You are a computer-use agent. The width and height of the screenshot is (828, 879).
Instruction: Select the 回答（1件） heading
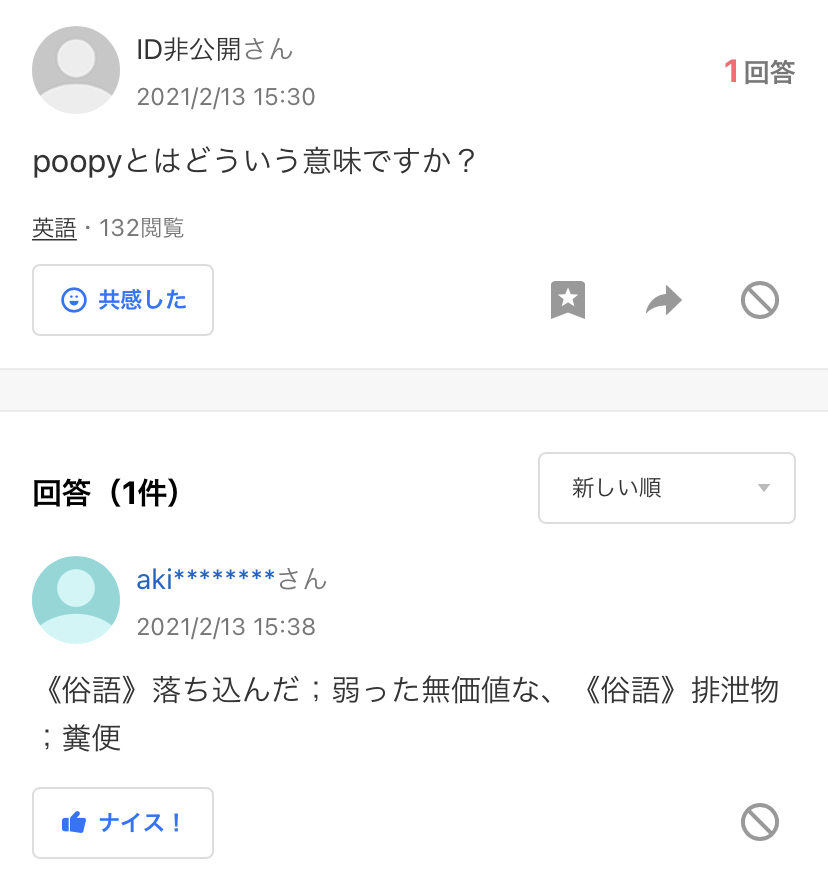point(107,492)
